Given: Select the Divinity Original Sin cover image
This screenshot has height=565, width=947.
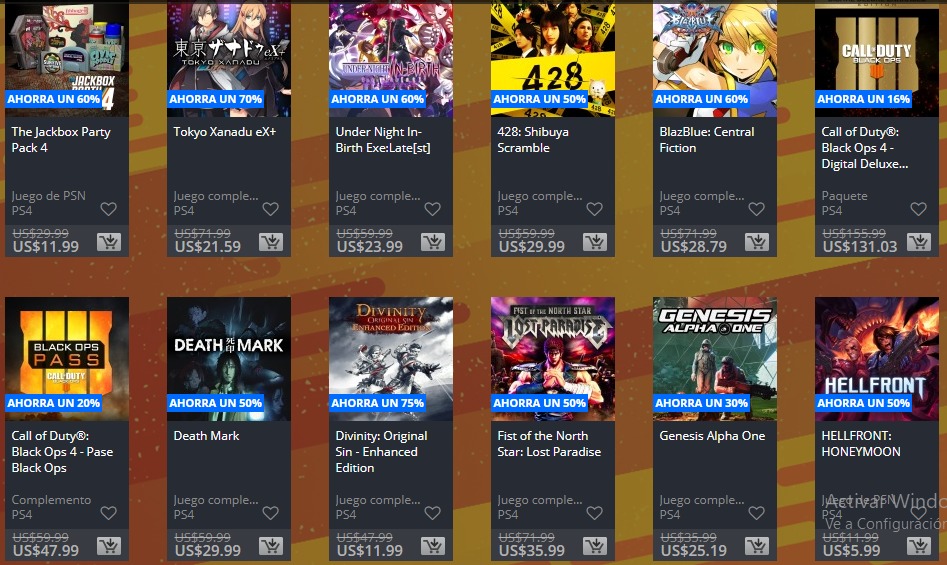Looking at the screenshot, I should pyautogui.click(x=391, y=359).
